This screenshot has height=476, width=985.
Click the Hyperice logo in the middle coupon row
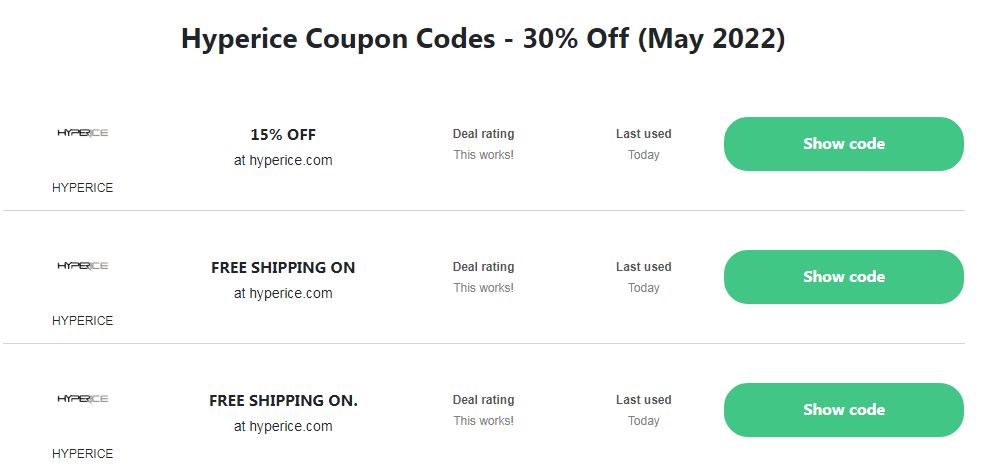click(83, 266)
